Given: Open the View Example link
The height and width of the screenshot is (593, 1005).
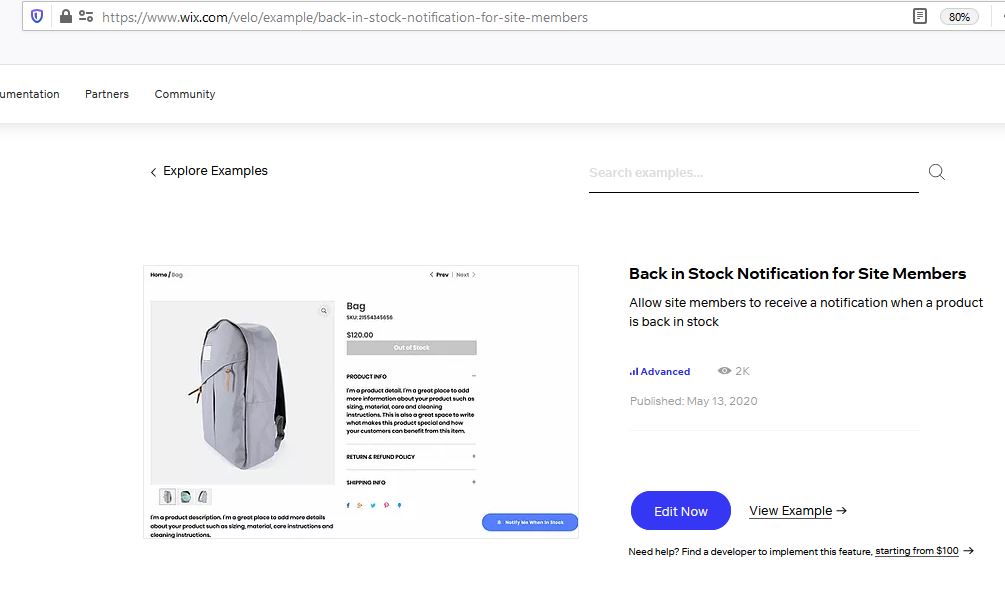Looking at the screenshot, I should point(790,511).
